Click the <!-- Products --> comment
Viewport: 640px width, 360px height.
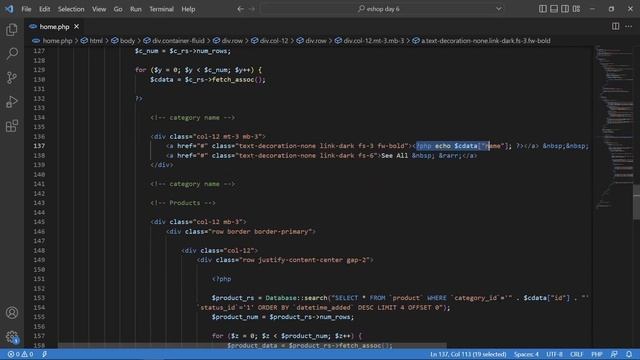(x=183, y=203)
